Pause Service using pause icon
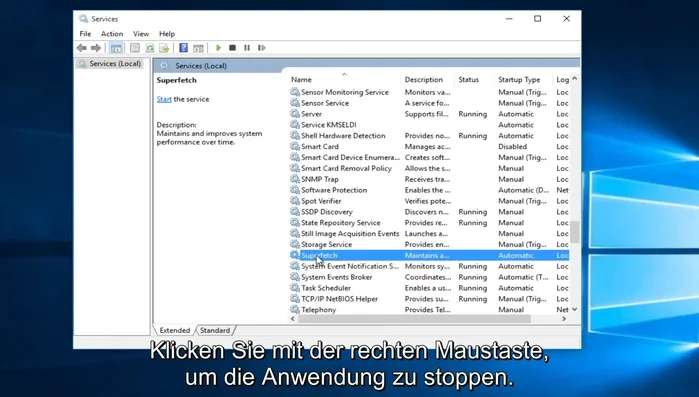Screen dimensions: 699x397 coord(247,48)
